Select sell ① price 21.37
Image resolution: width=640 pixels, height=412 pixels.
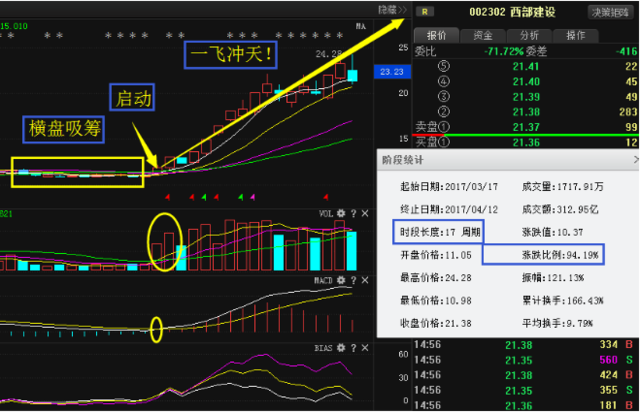pos(526,127)
